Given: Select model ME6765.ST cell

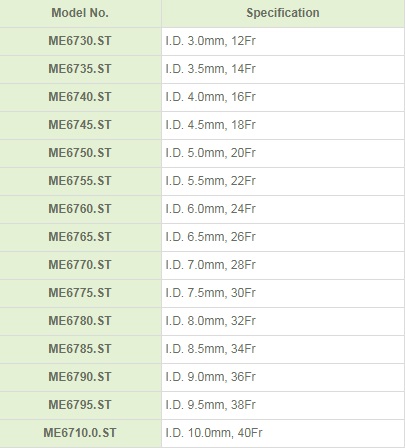Looking at the screenshot, I should 80,237.
